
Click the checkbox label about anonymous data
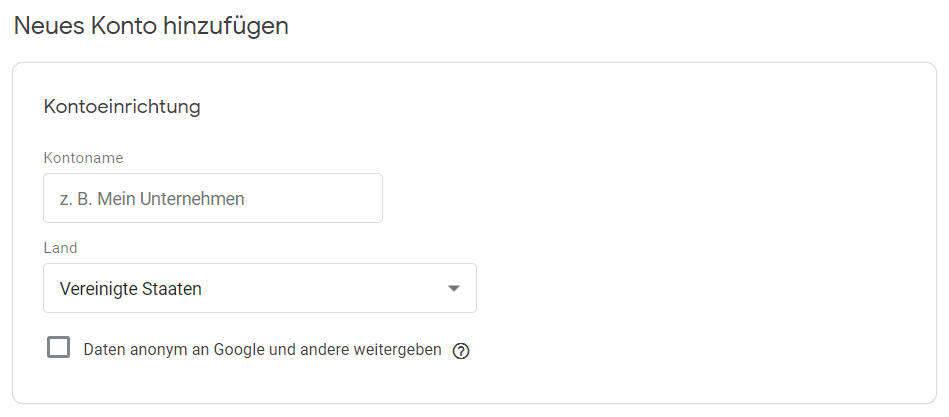[262, 350]
